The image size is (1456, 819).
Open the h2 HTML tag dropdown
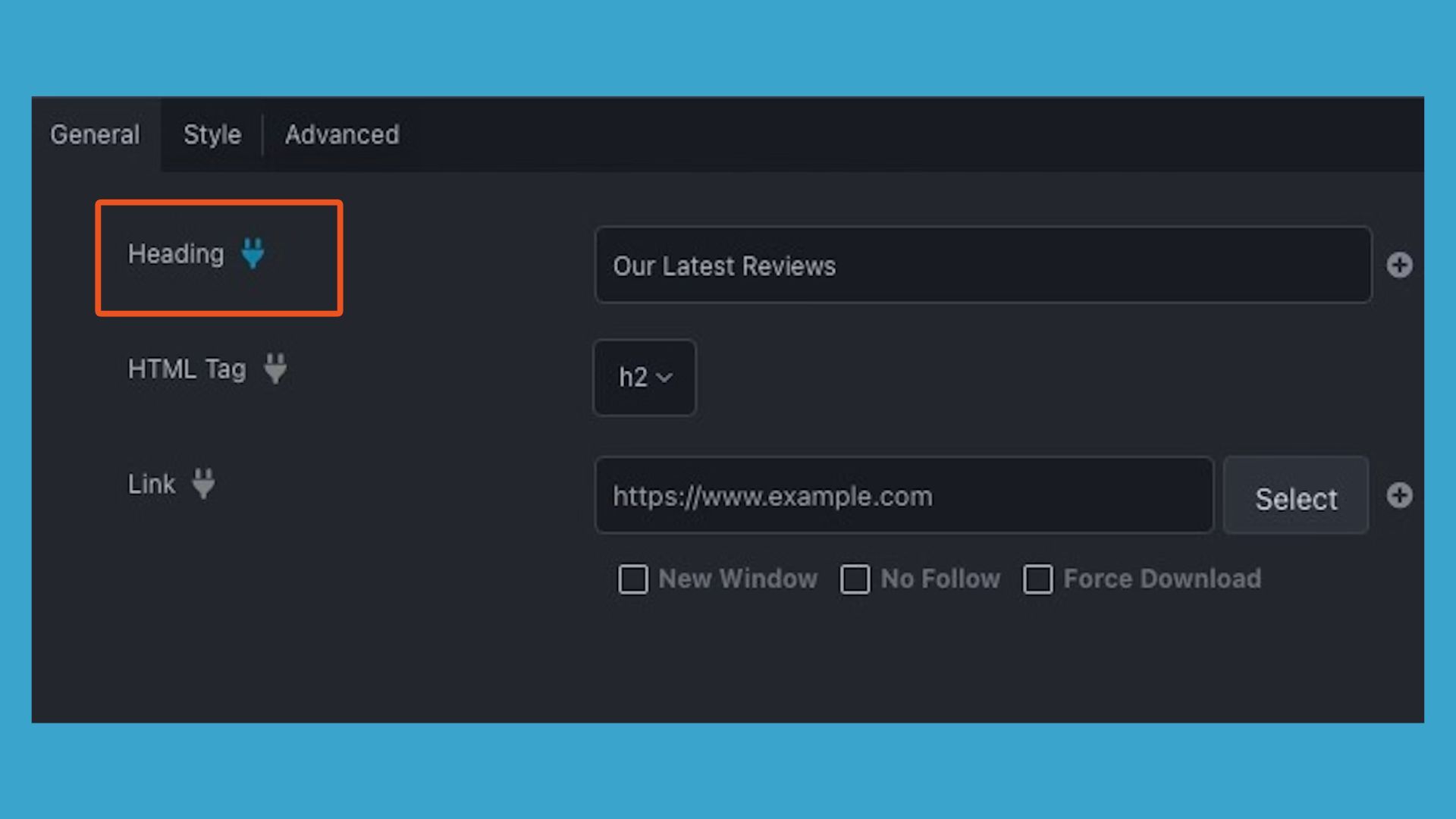click(645, 378)
